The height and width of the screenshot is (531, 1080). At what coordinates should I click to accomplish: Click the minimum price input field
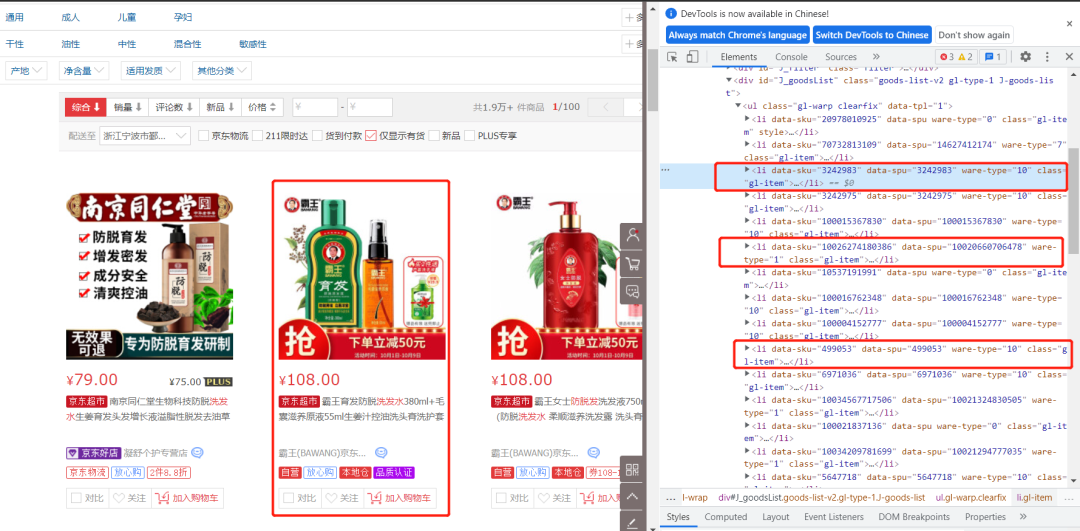coord(315,107)
